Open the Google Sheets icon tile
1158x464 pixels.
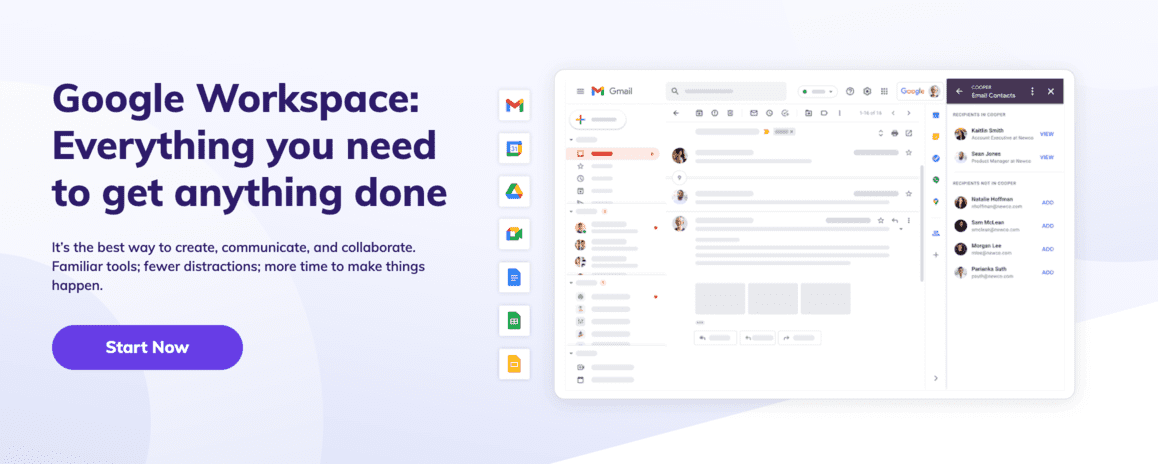coord(514,321)
